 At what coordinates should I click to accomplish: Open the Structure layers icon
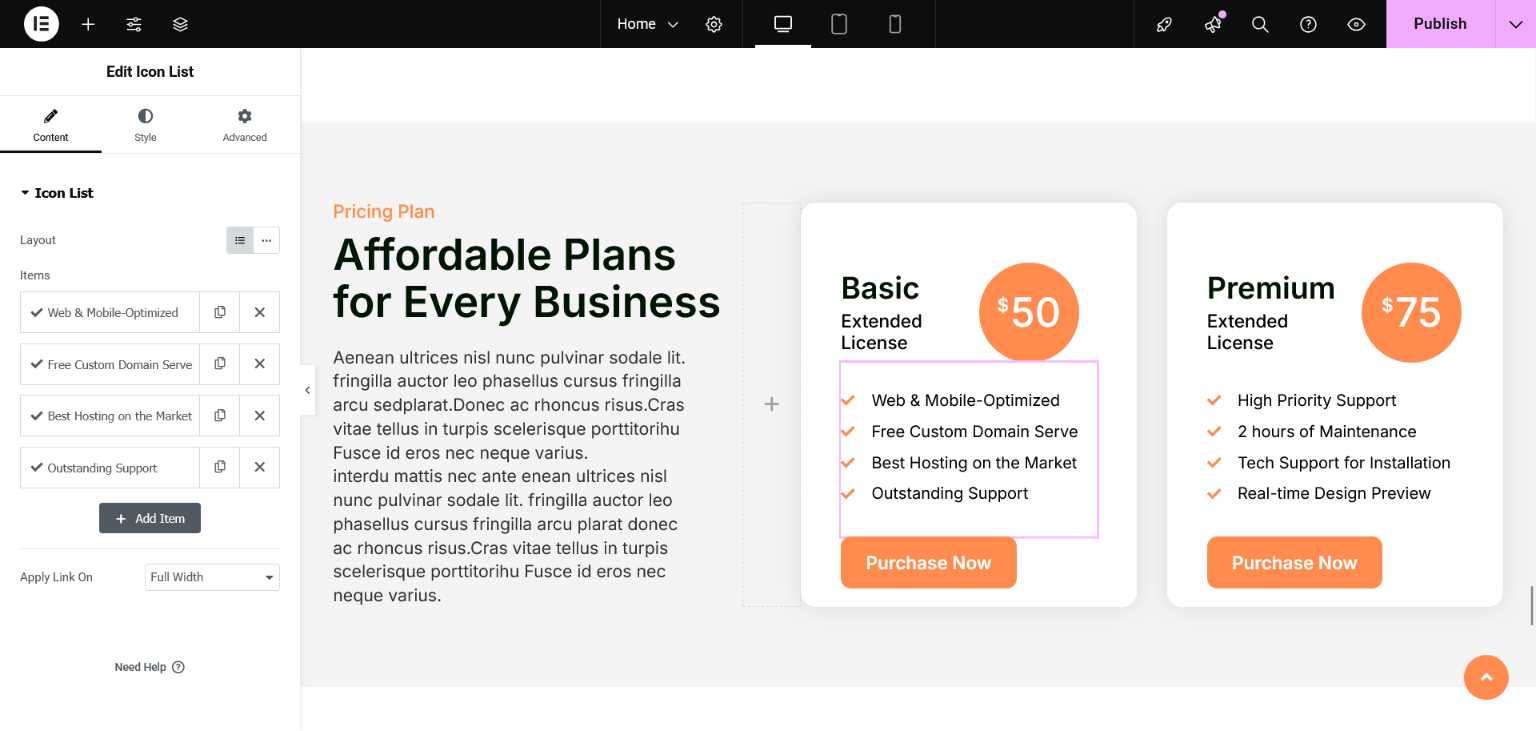click(180, 24)
